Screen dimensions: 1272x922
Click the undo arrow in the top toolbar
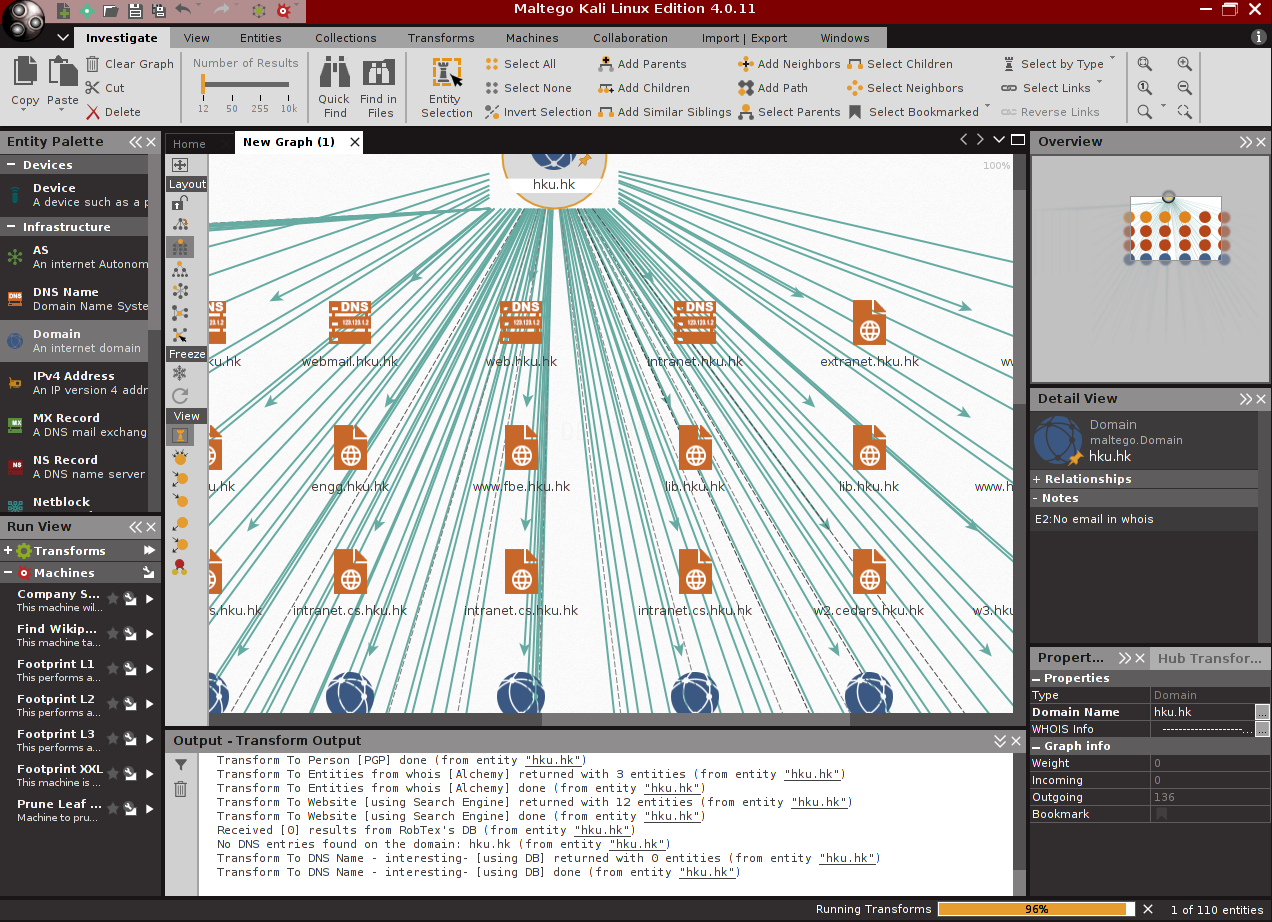(183, 10)
